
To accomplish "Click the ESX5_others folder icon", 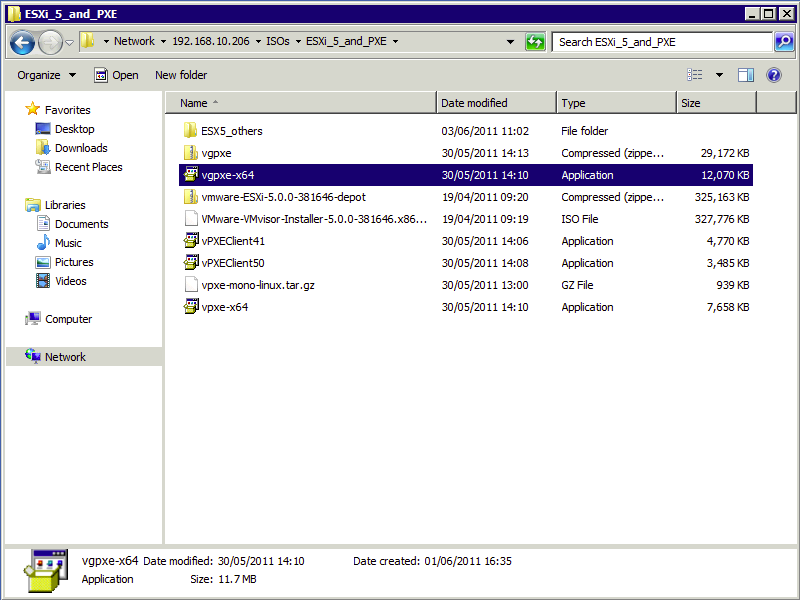I will (190, 130).
